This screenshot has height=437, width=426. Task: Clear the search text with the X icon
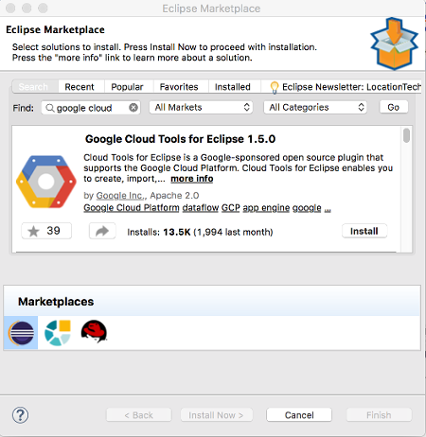tap(133, 108)
